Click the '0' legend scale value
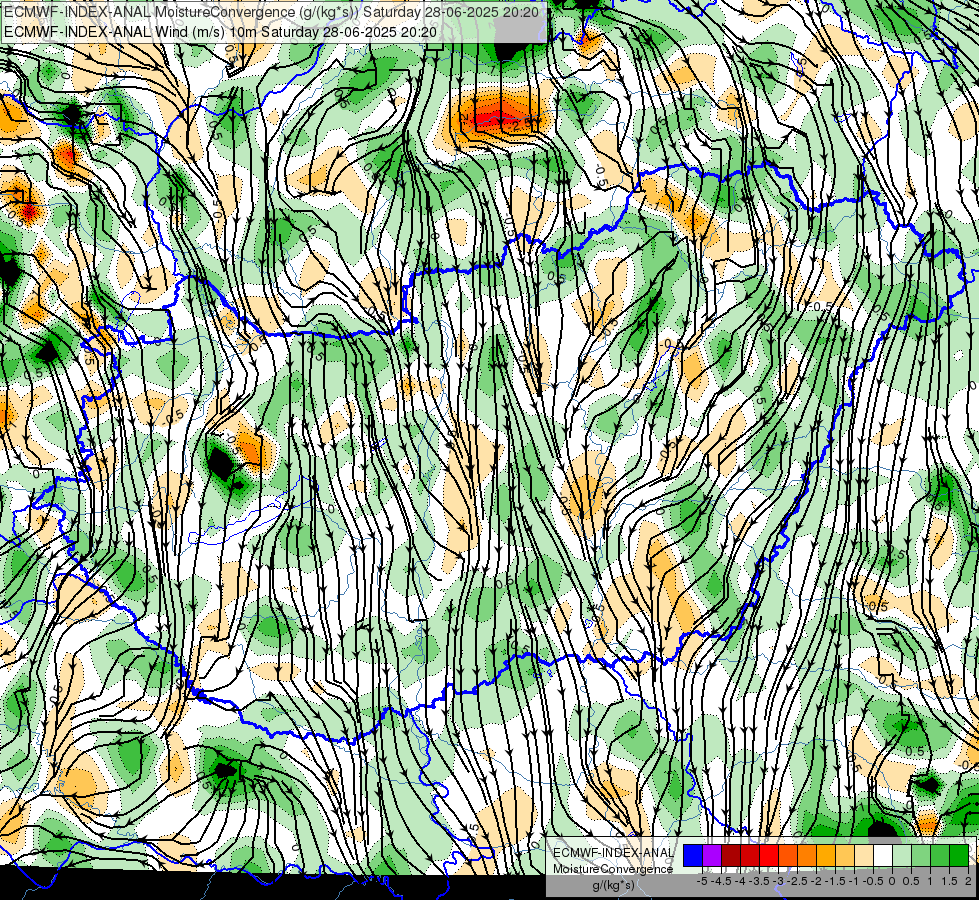 pos(892,881)
